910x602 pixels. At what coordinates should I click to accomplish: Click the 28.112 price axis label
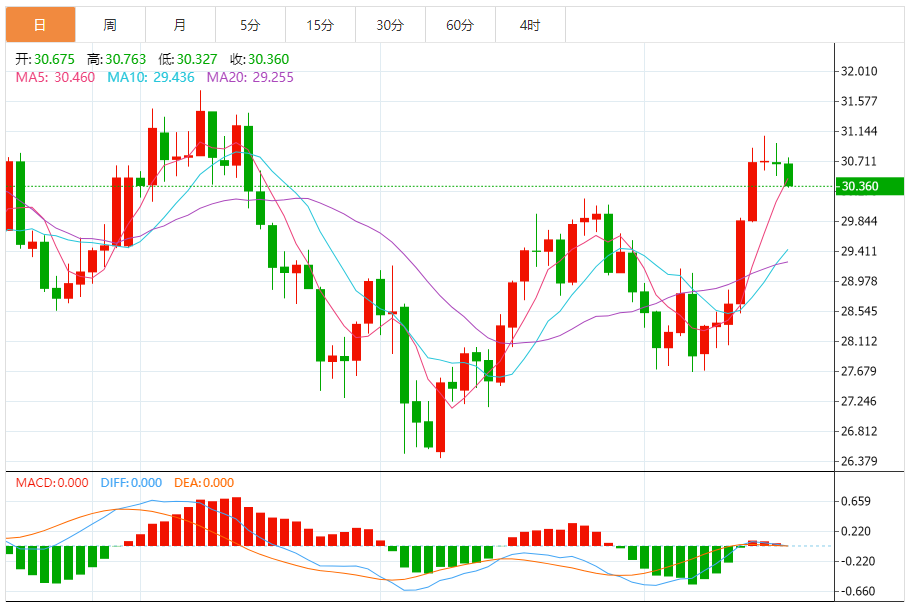(859, 341)
